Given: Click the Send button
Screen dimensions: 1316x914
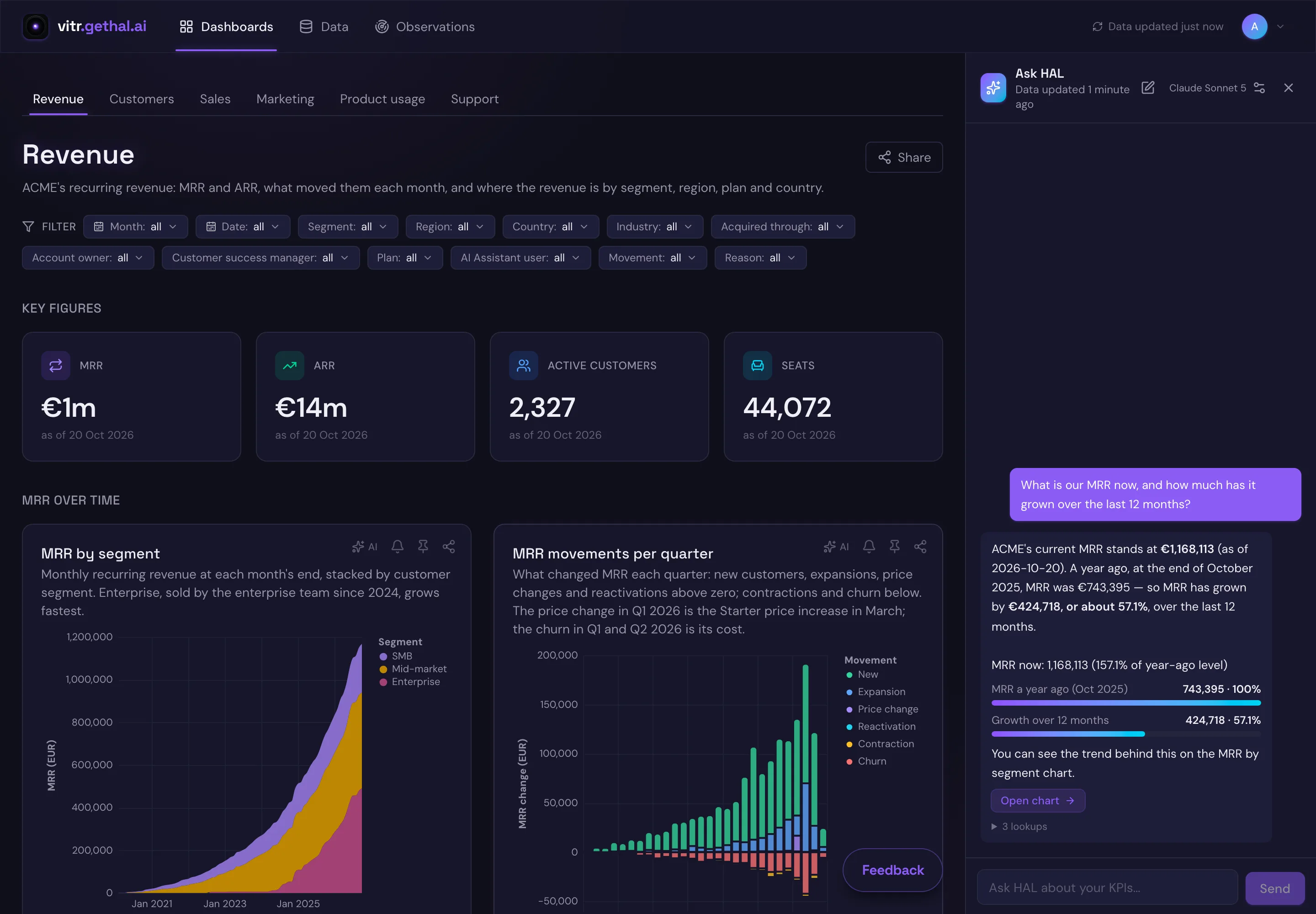Looking at the screenshot, I should coord(1275,888).
